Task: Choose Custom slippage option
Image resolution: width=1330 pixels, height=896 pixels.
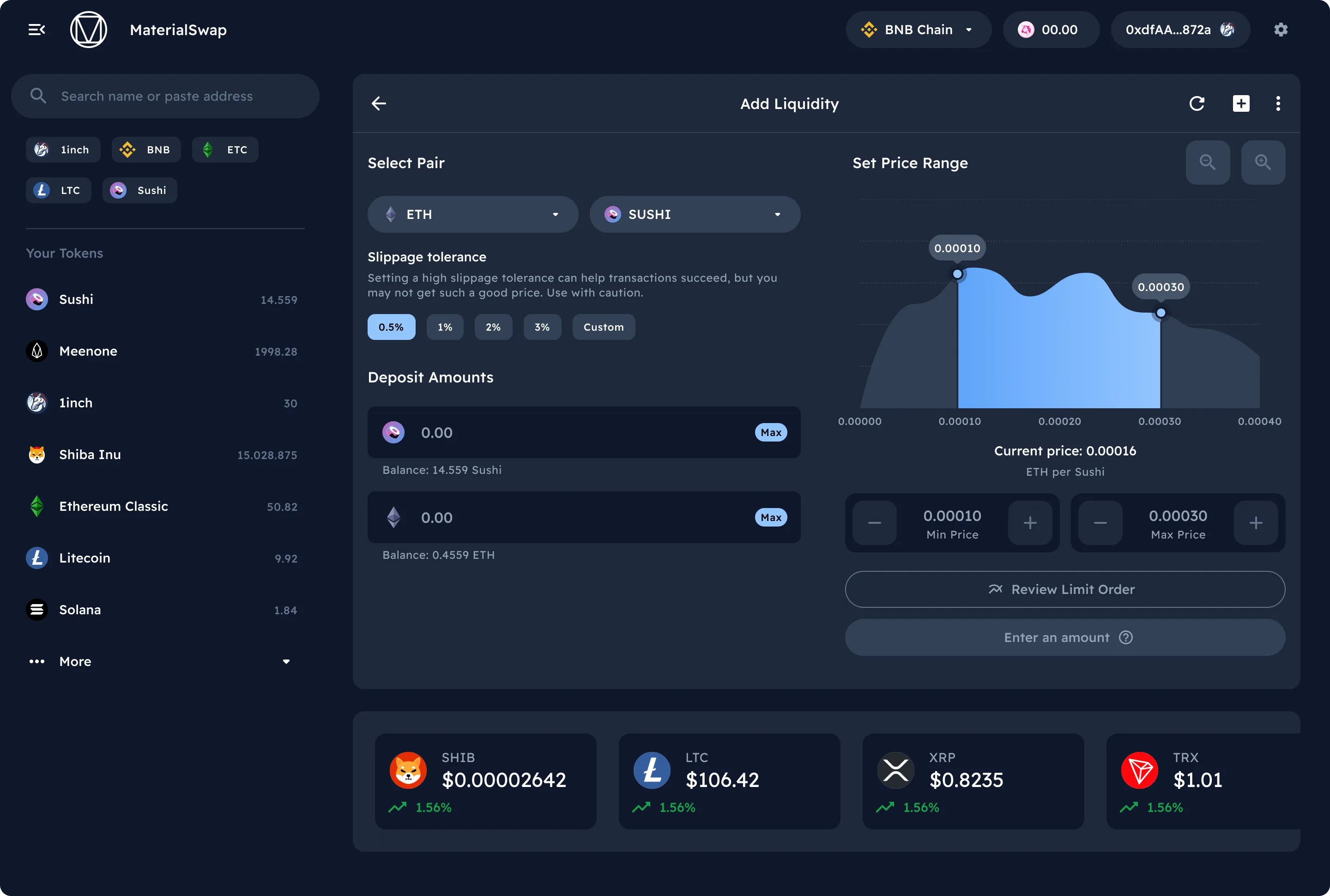Action: pos(603,327)
